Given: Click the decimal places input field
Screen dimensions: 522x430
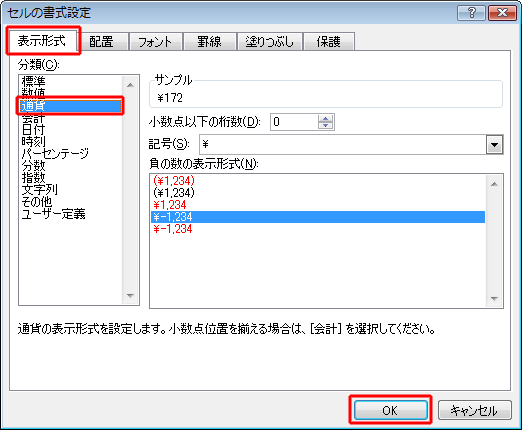Looking at the screenshot, I should (x=293, y=122).
